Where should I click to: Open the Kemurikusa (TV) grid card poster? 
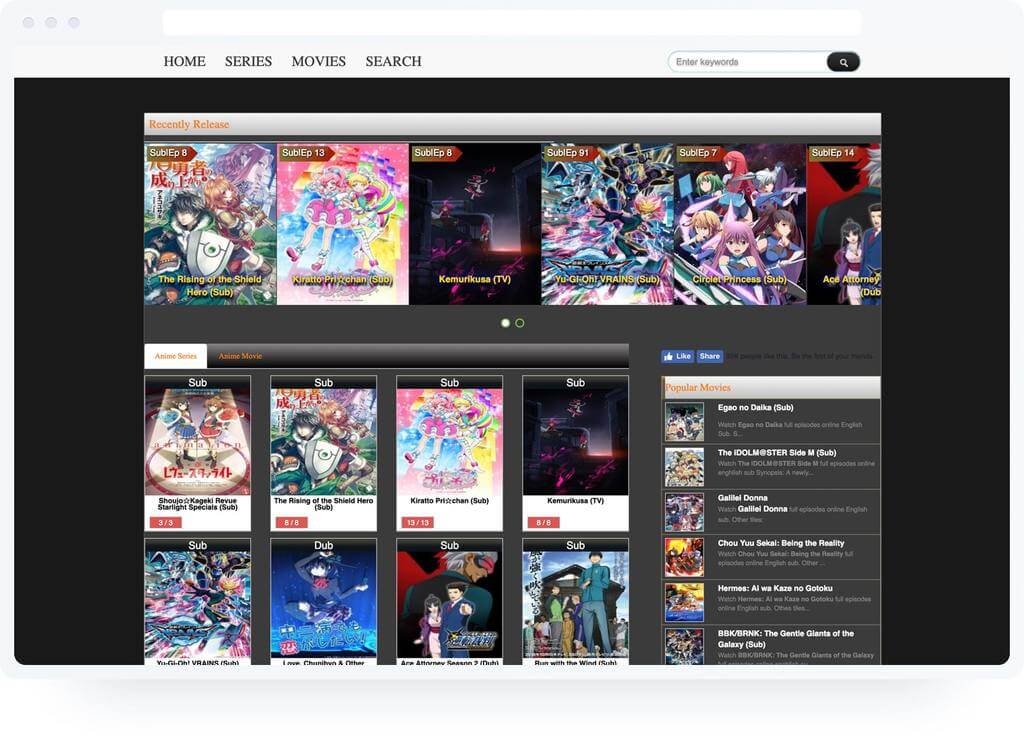point(575,441)
